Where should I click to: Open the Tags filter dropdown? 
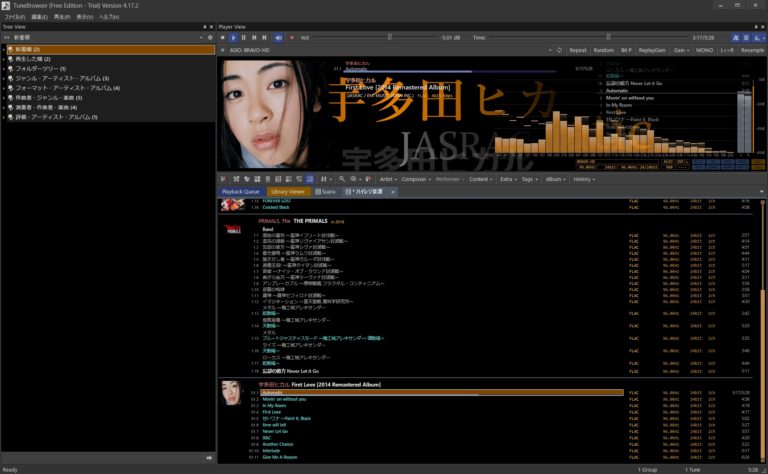click(x=529, y=179)
